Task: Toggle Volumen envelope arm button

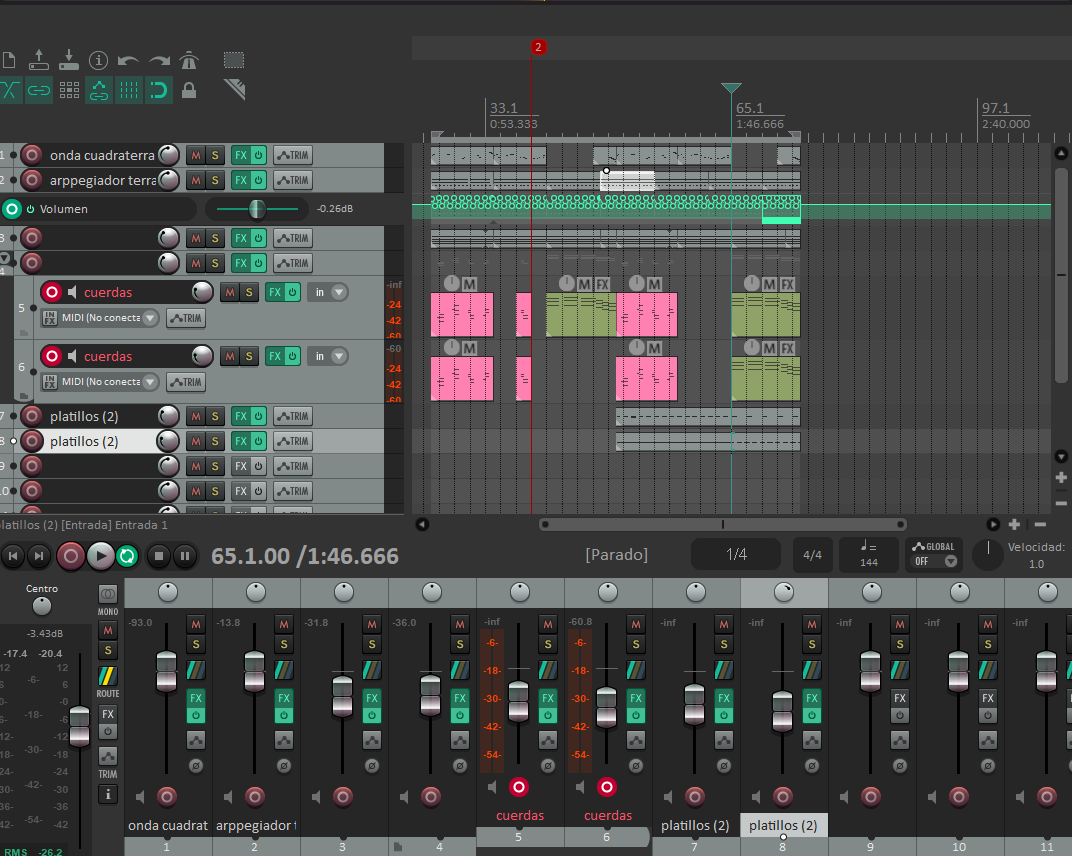Action: point(12,209)
